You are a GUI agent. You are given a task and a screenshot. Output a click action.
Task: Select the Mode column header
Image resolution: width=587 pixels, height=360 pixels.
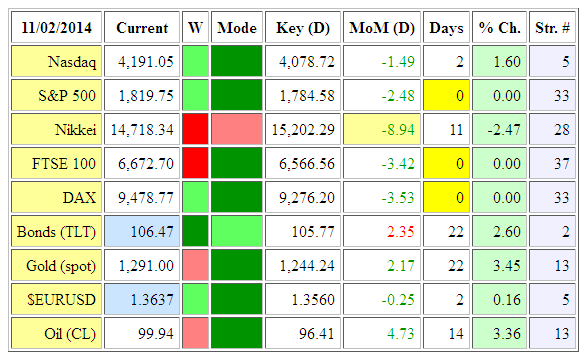pos(237,27)
